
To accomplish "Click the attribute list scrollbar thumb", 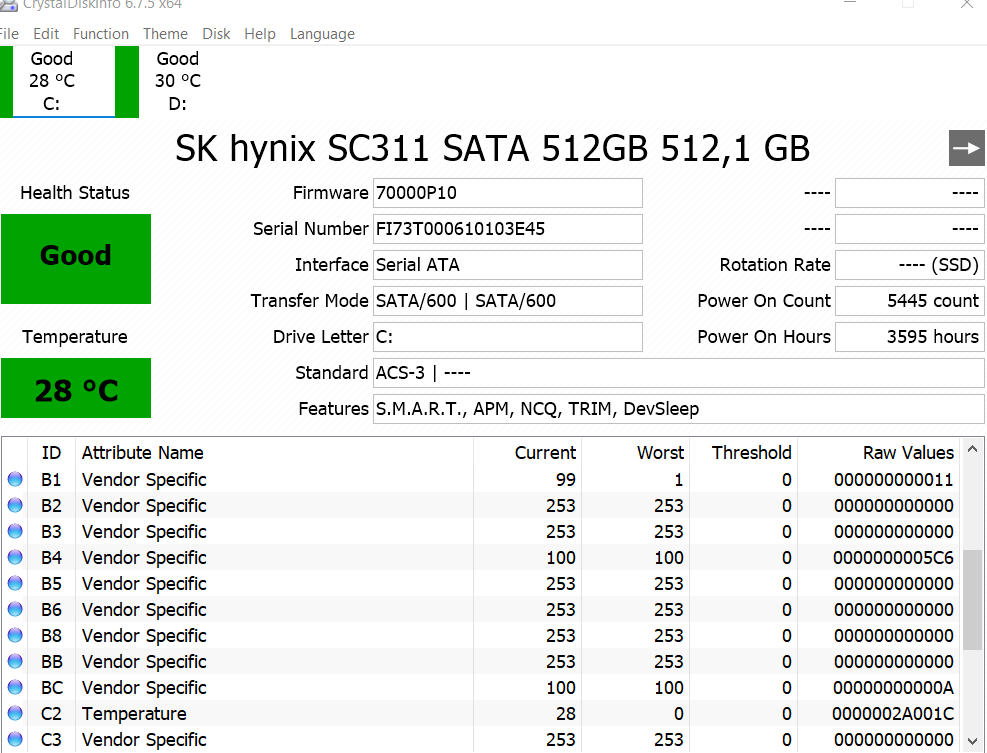I will click(972, 599).
